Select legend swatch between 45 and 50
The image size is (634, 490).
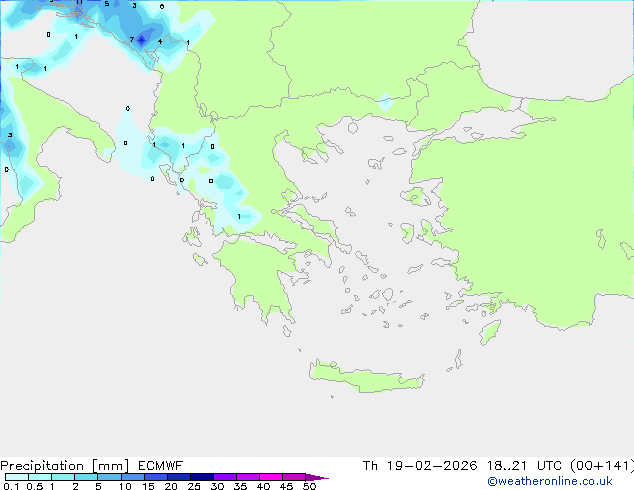(294, 477)
